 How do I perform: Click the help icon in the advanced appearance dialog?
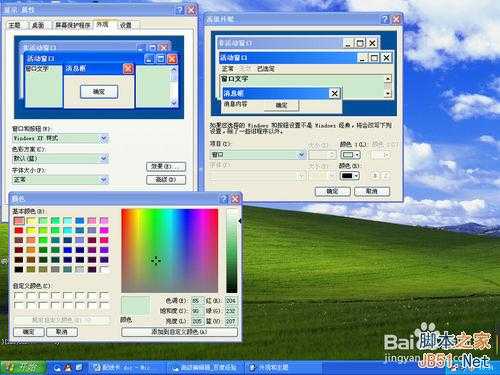[385, 19]
